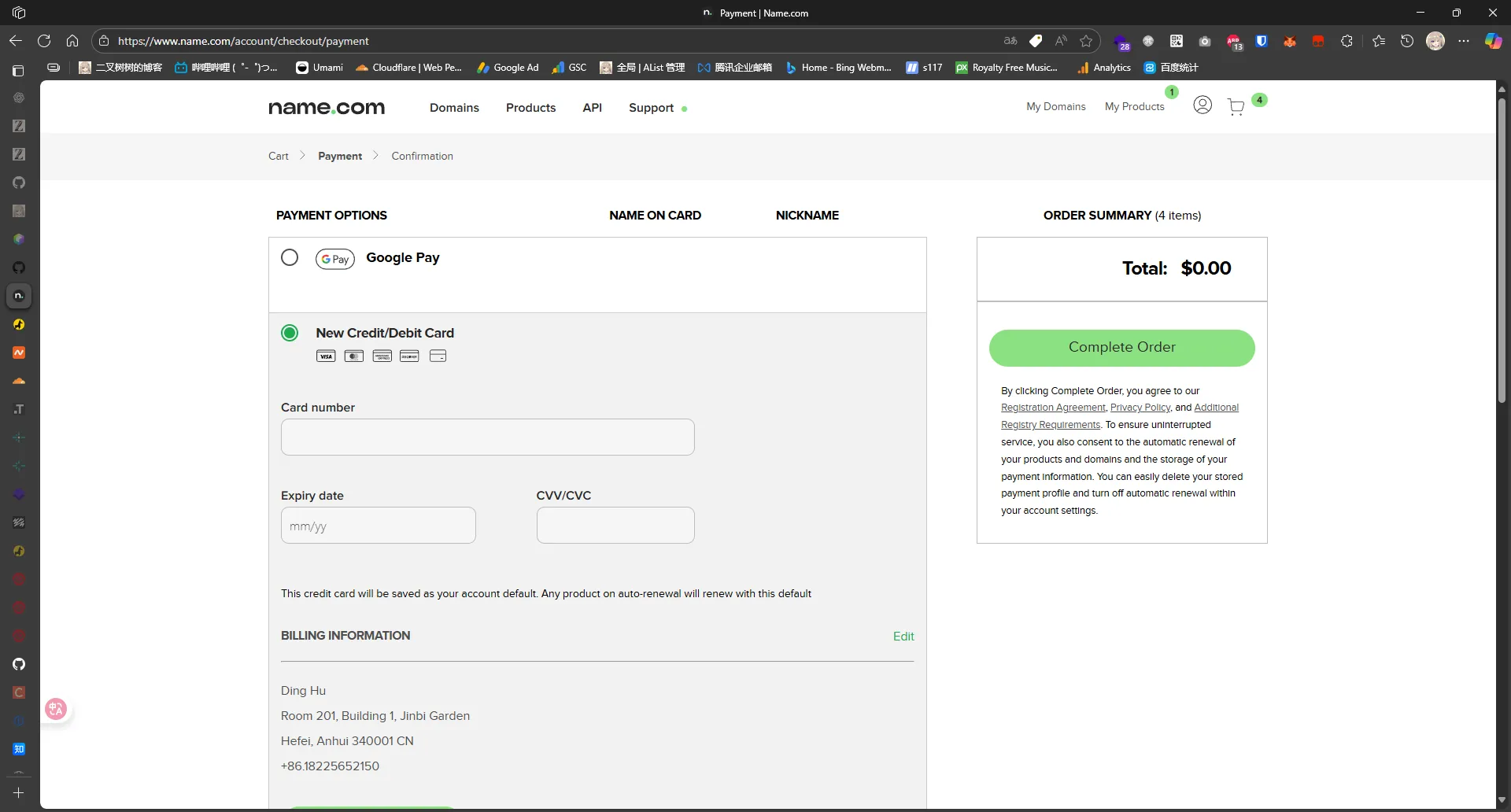
Task: Click the browser home icon
Action: pos(72,41)
